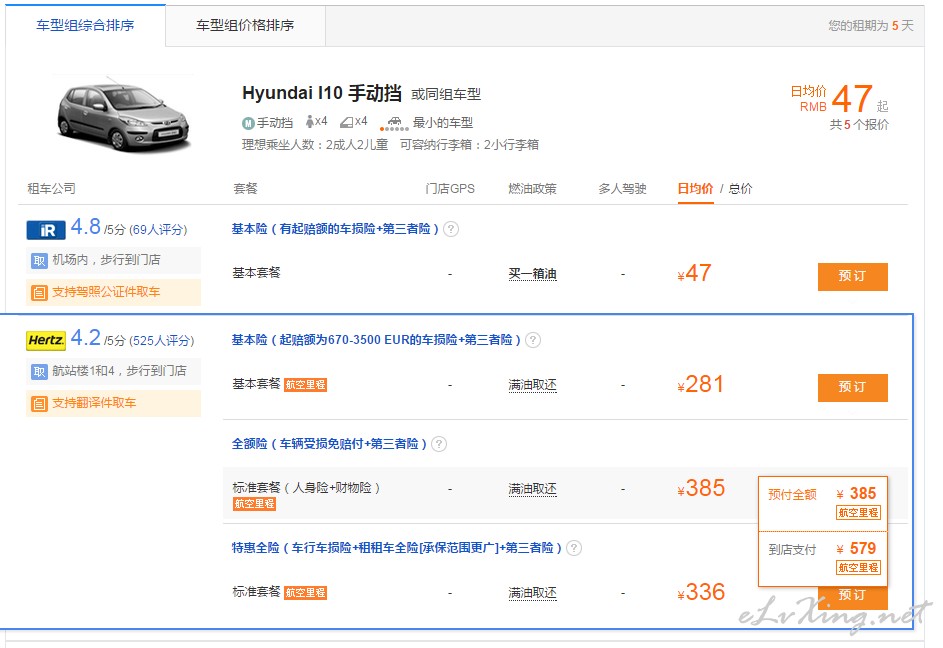Click the Hertz company logo
Viewport: 943px width, 648px height.
46,341
